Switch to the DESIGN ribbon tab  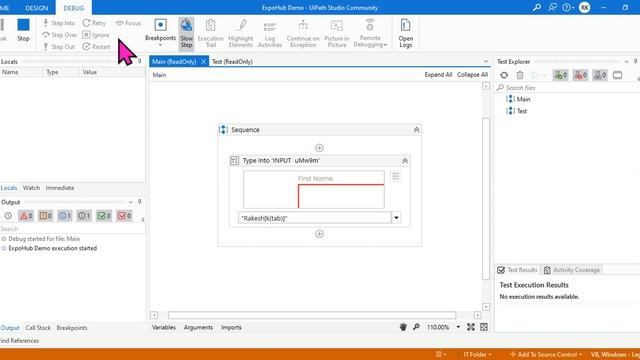(36, 8)
